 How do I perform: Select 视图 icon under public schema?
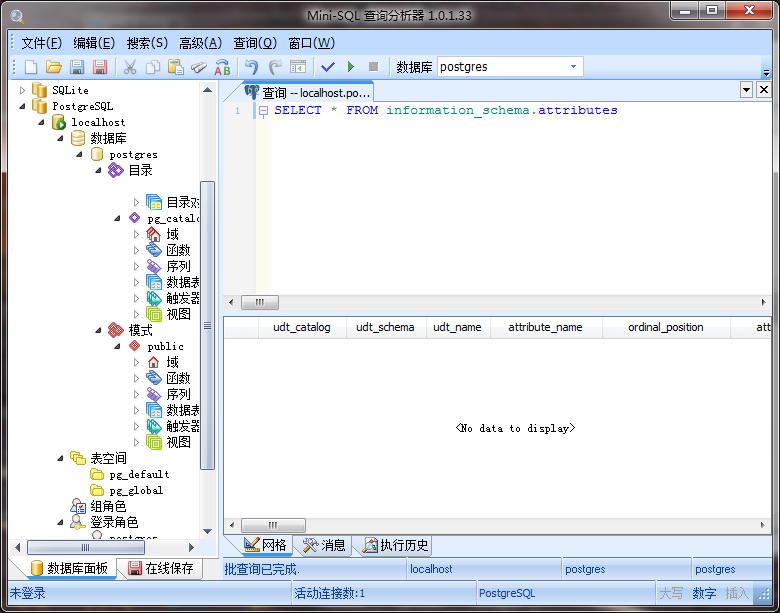154,442
